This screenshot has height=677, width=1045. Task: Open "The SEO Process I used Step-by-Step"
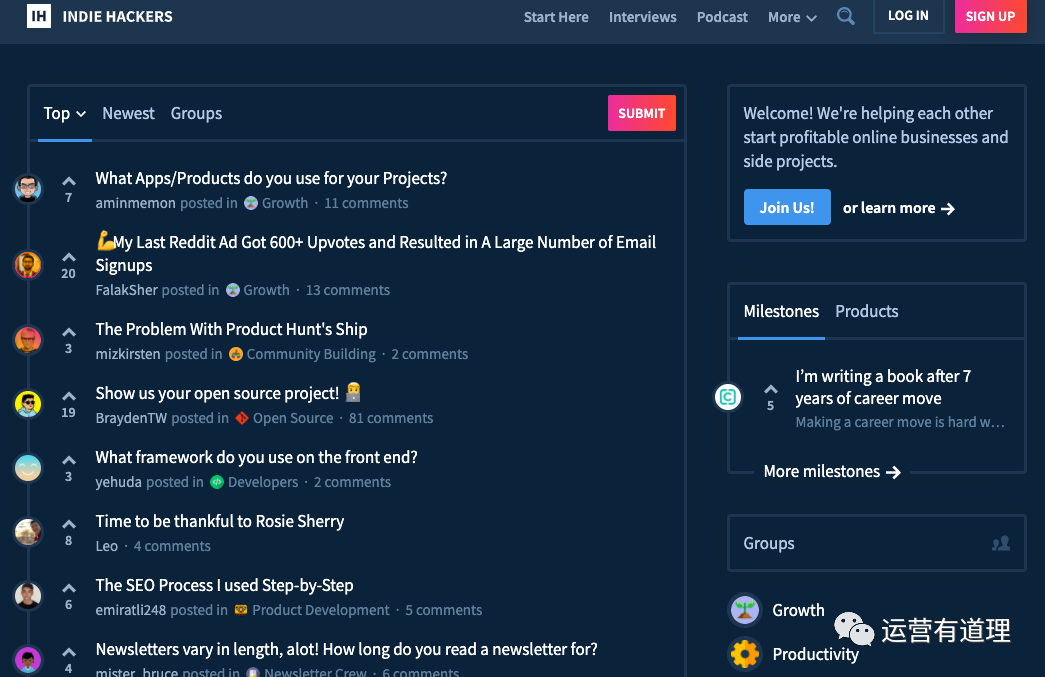[x=225, y=585]
